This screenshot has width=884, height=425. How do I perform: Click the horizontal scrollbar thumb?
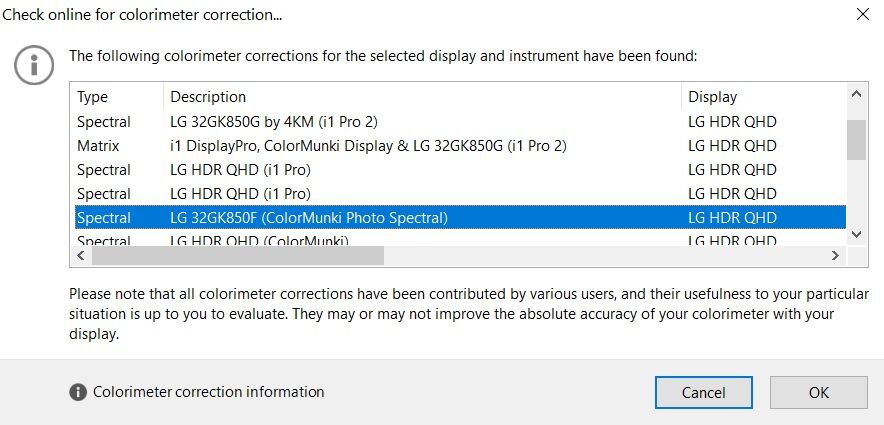coord(237,255)
